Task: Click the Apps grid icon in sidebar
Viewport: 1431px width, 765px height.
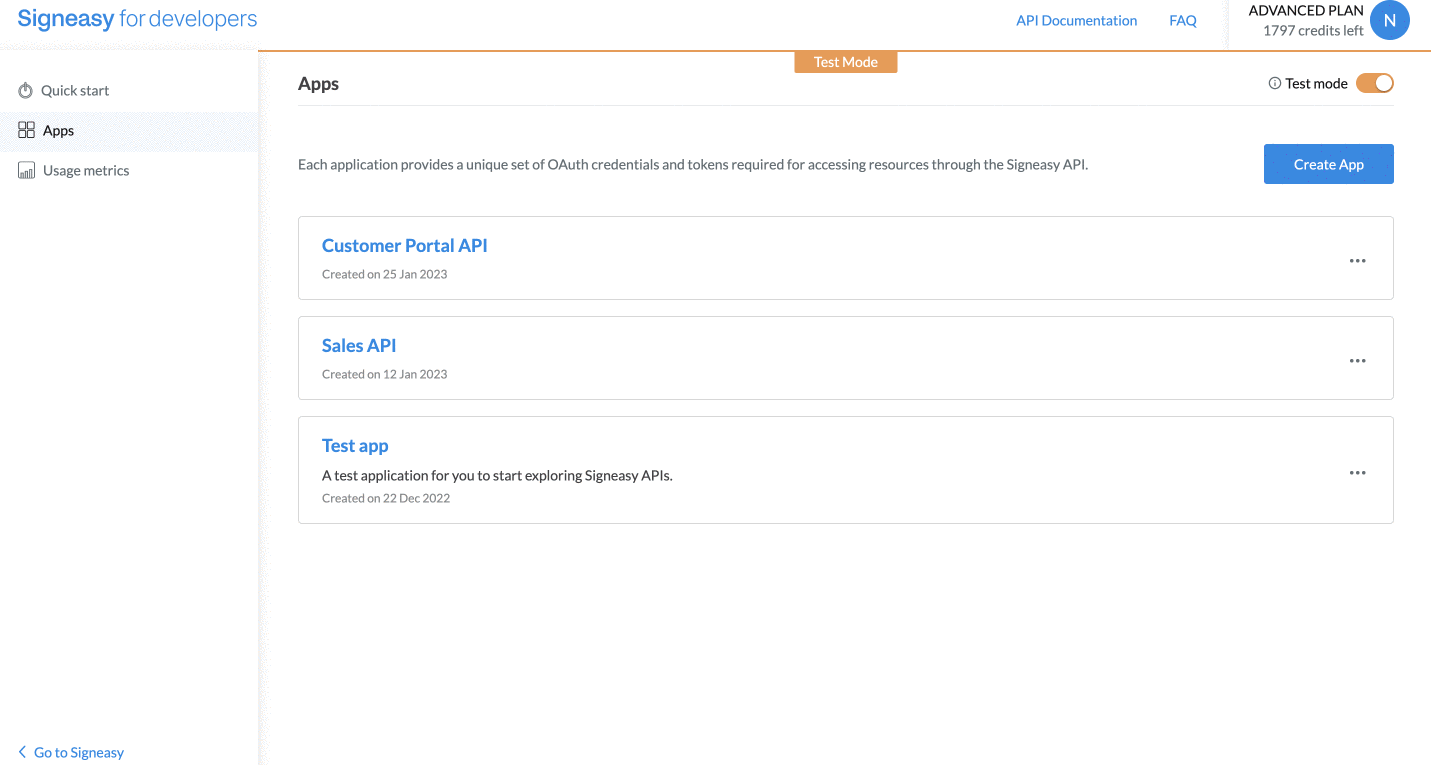Action: coord(26,130)
